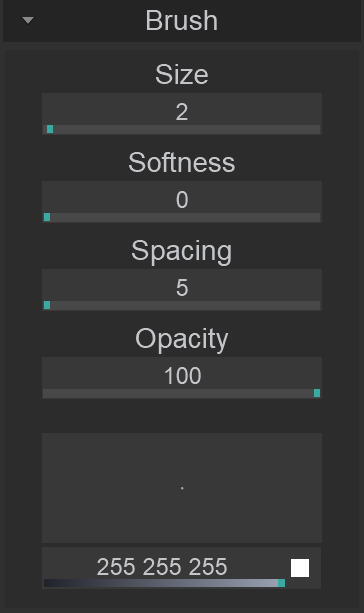Click the Brush panel header title

click(181, 20)
